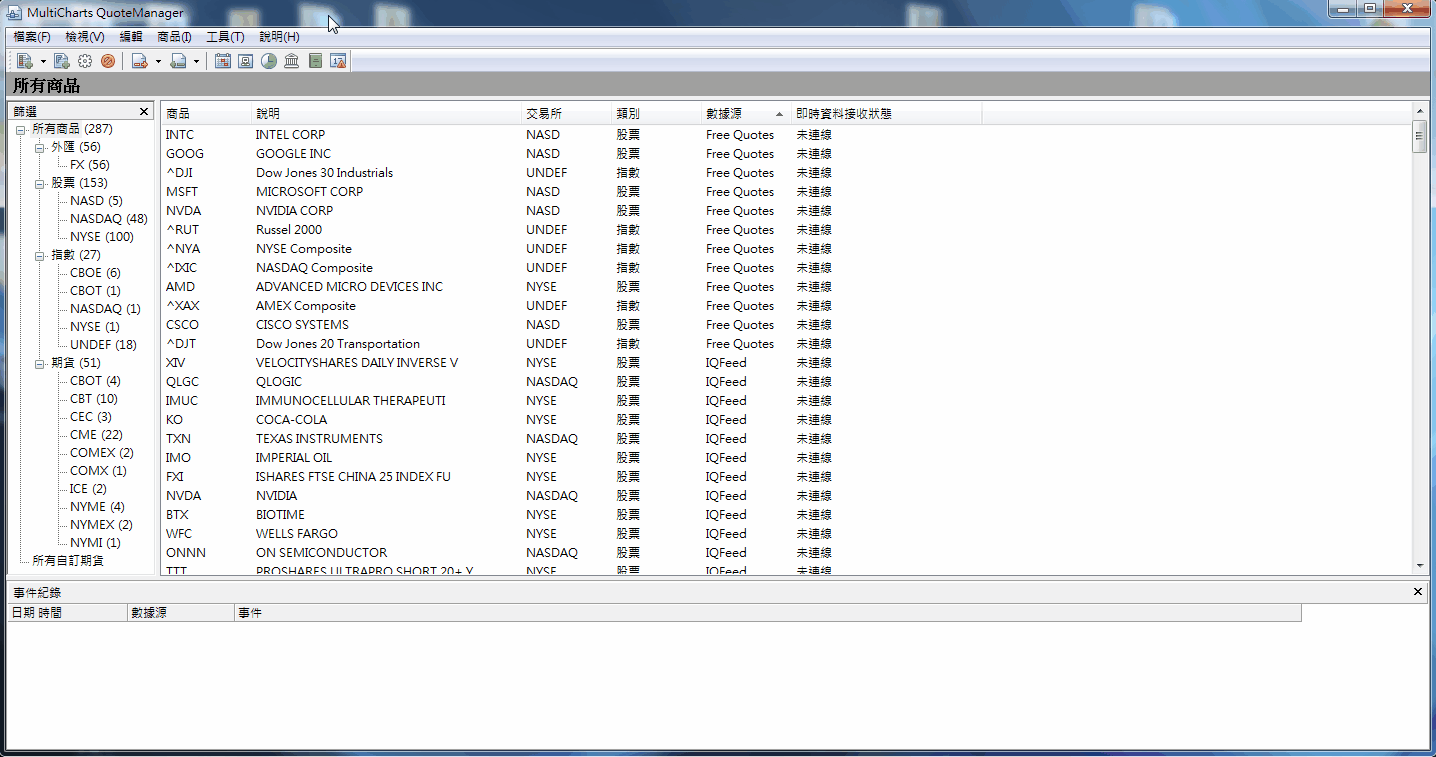1436x757 pixels.
Task: Click the gear settings toolbar icon
Action: tap(85, 61)
